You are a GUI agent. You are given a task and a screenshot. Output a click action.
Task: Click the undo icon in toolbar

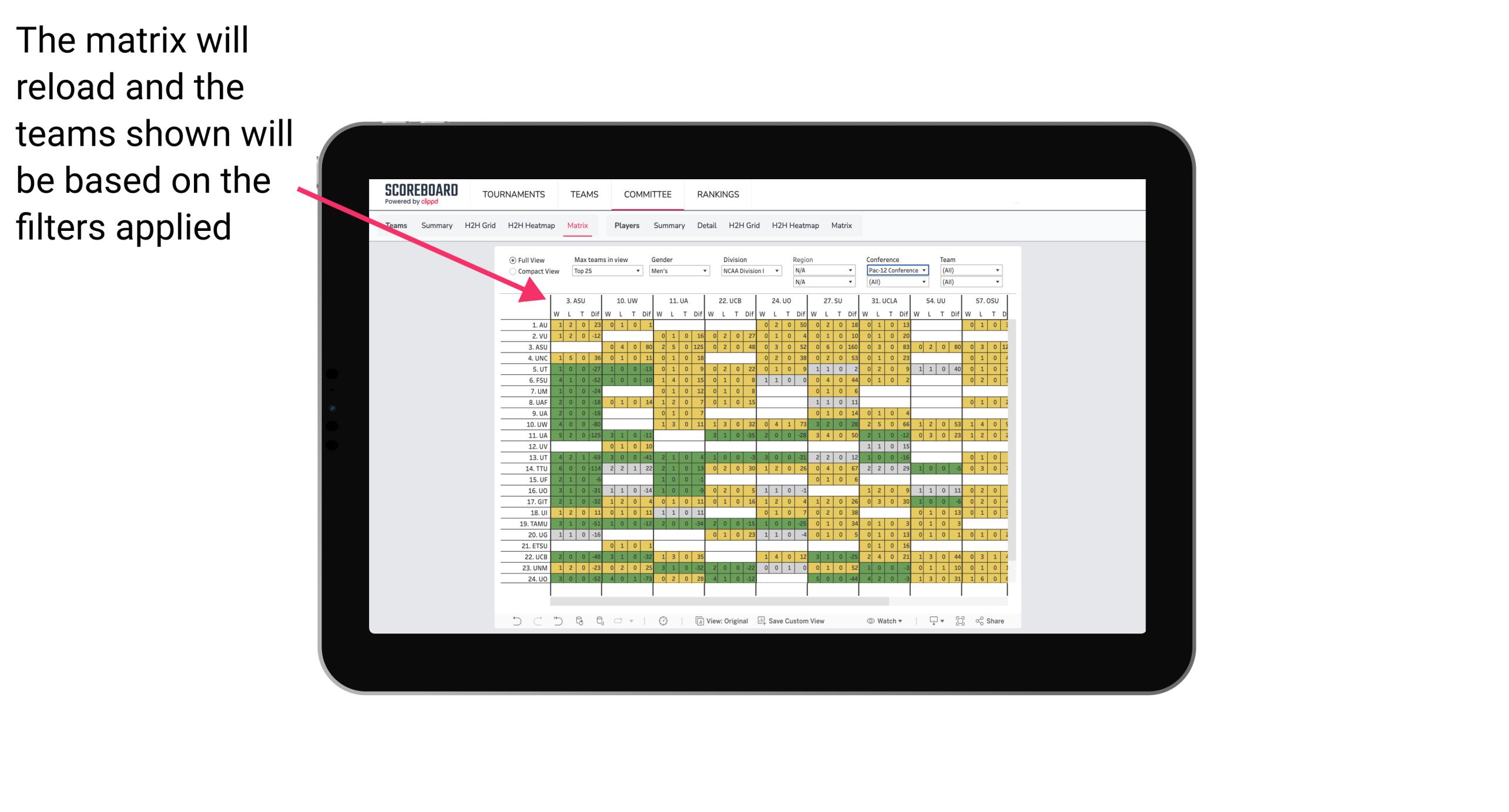coord(516,624)
